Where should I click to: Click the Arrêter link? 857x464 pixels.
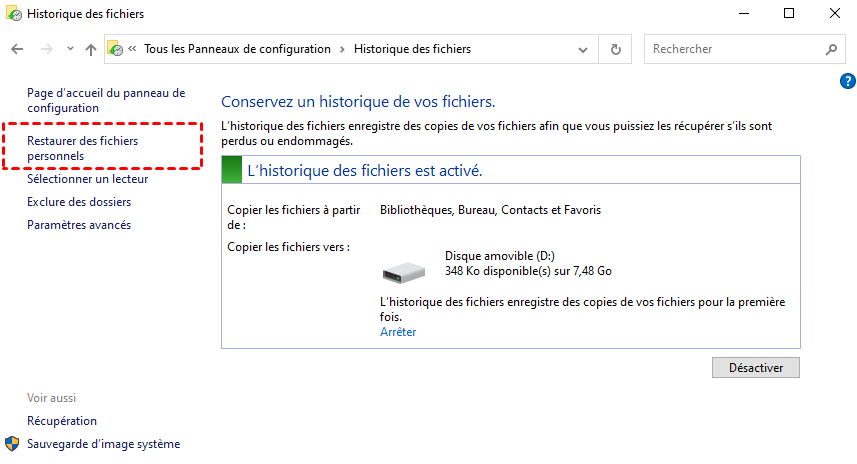coord(398,332)
